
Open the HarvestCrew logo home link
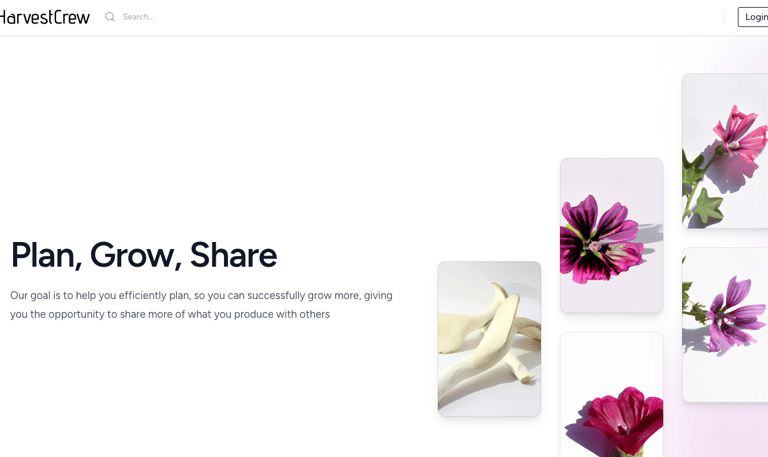44,17
